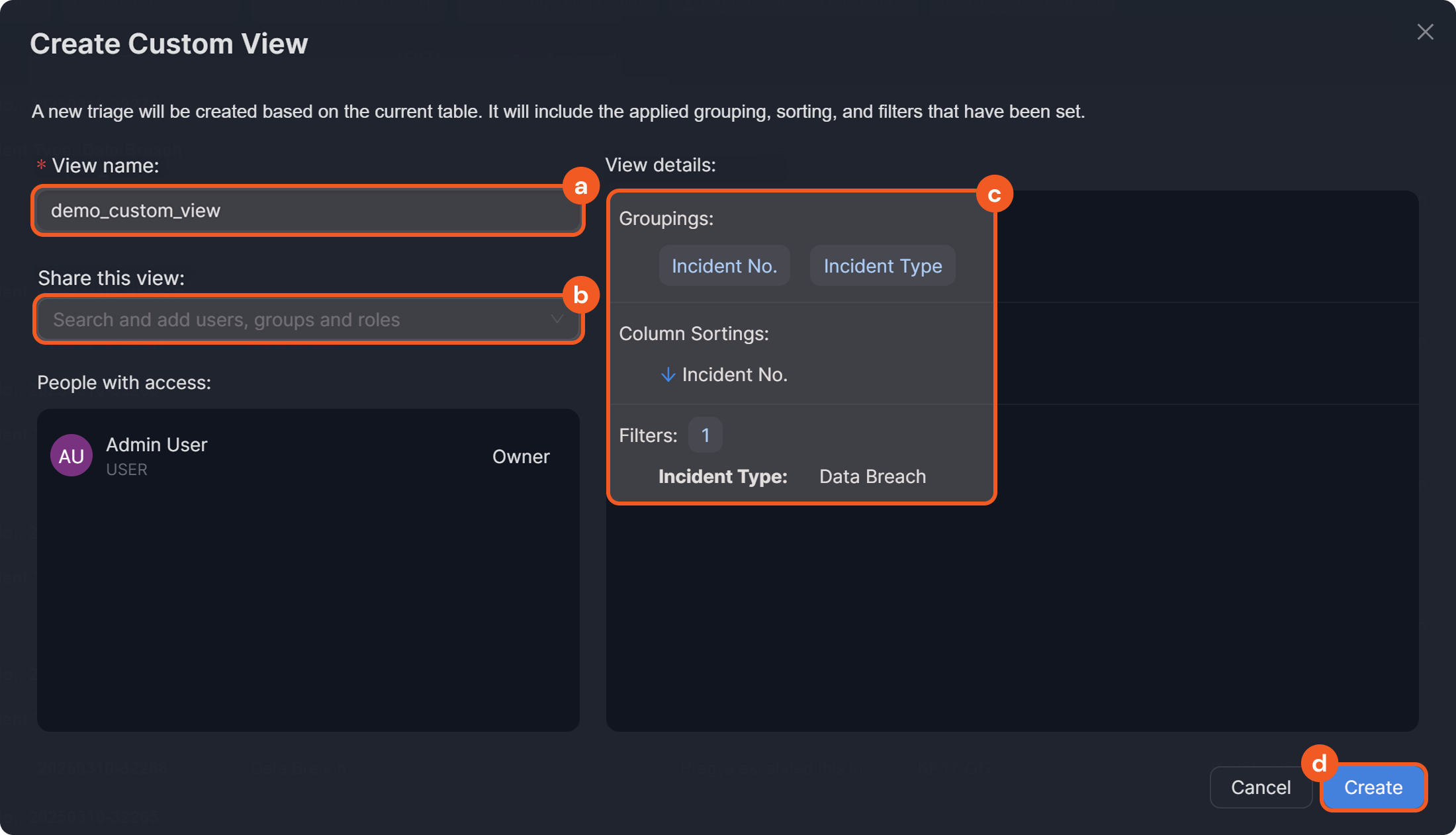Click annotation marker b badge

coord(580,295)
